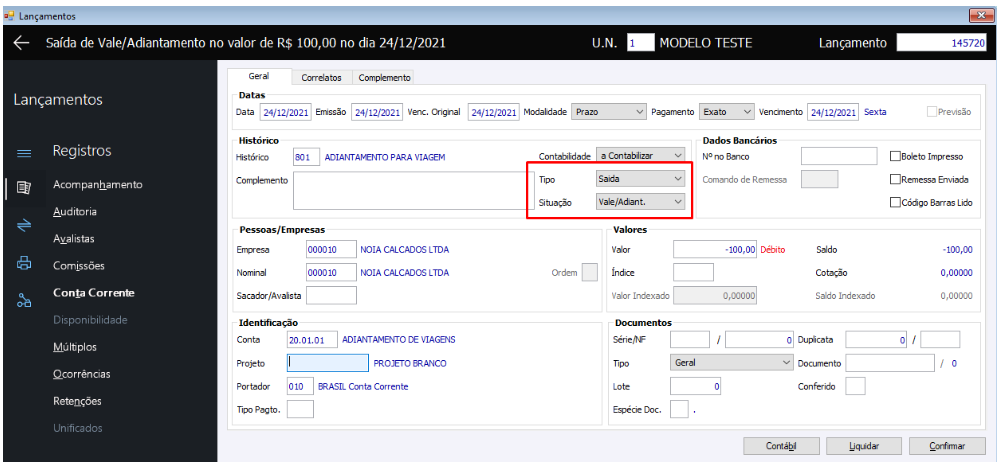Image resolution: width=1000 pixels, height=470 pixels.
Task: Click the Conferido field
Action: 855,386
